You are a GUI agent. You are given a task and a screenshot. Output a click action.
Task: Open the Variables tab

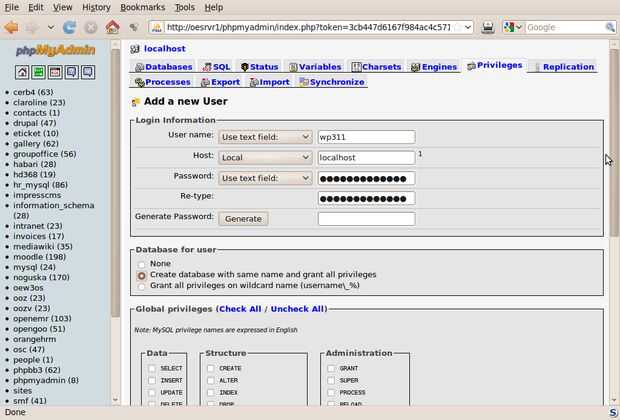coord(315,67)
